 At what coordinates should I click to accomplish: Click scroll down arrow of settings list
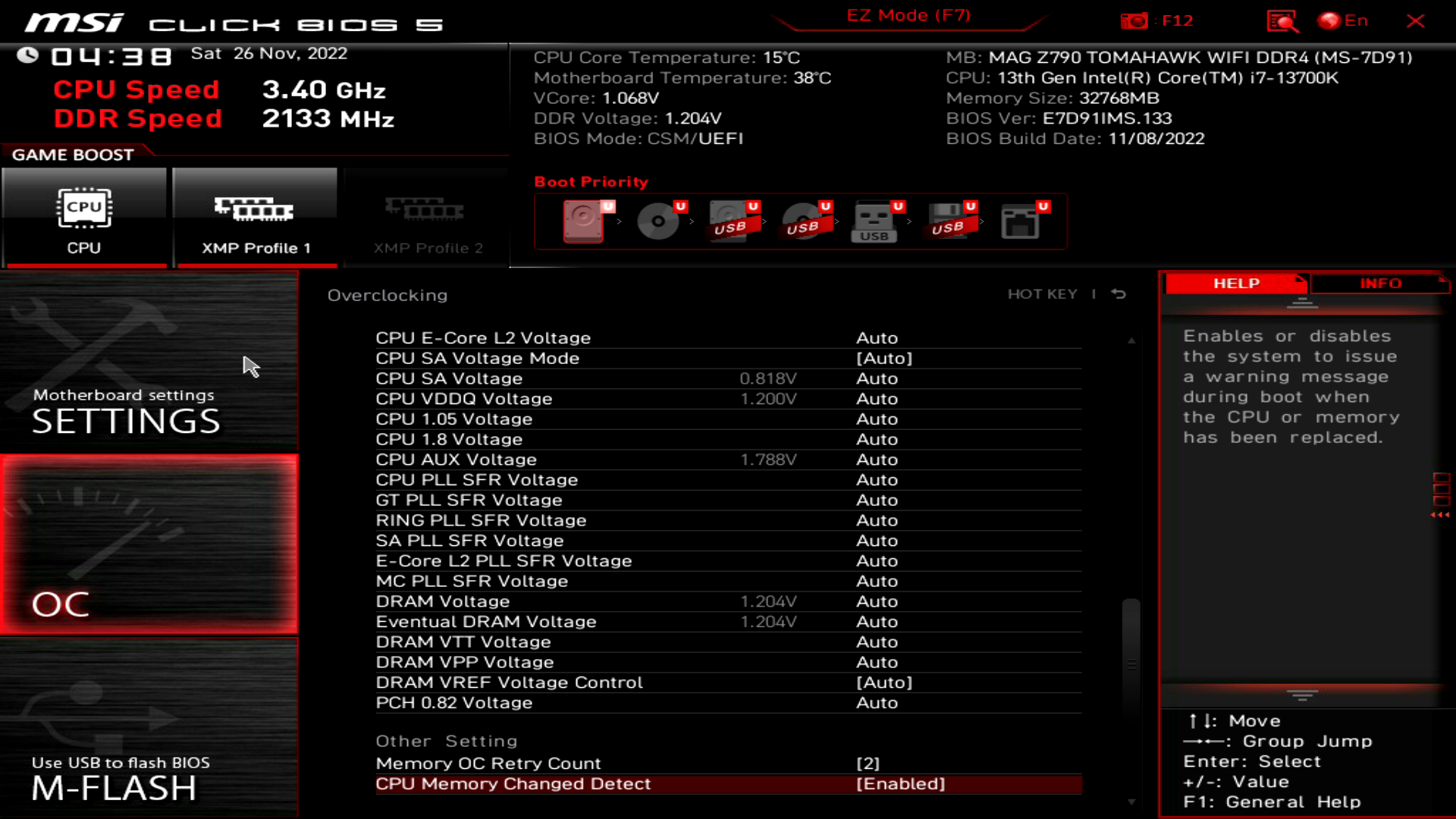point(1131,802)
